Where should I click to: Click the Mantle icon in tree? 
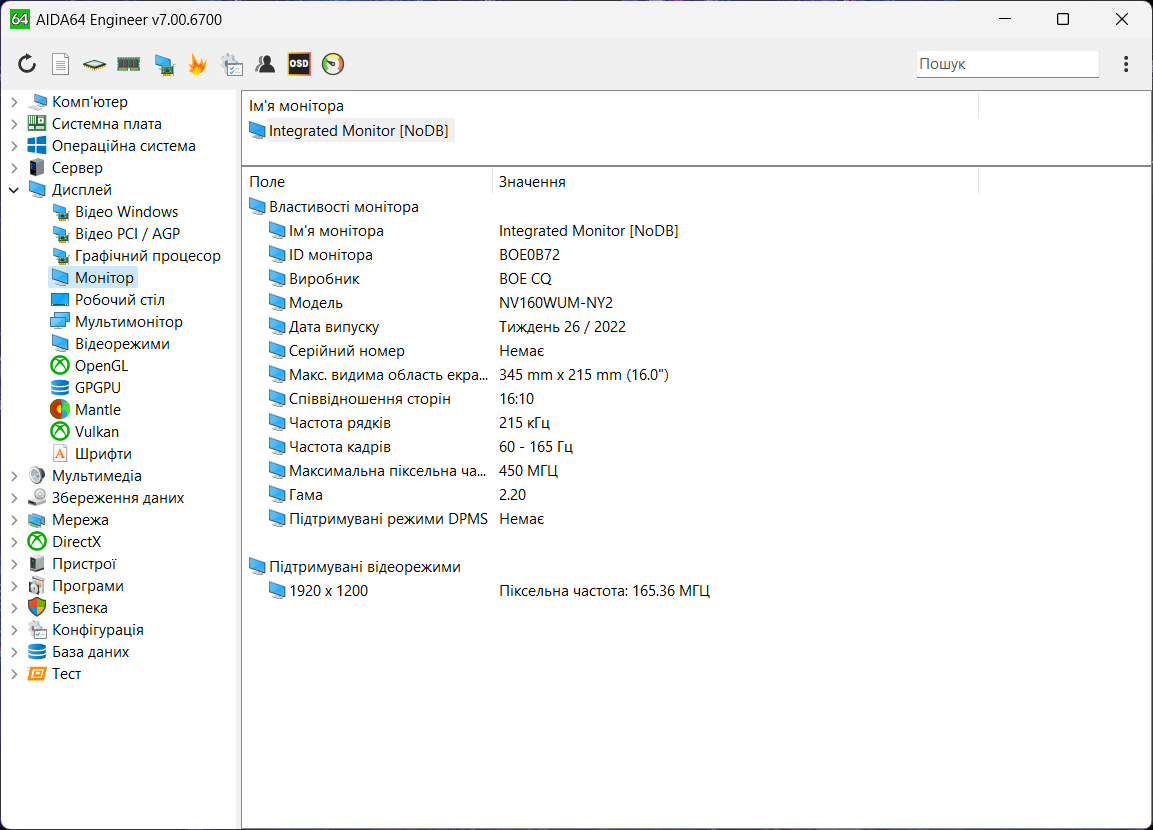[x=60, y=409]
